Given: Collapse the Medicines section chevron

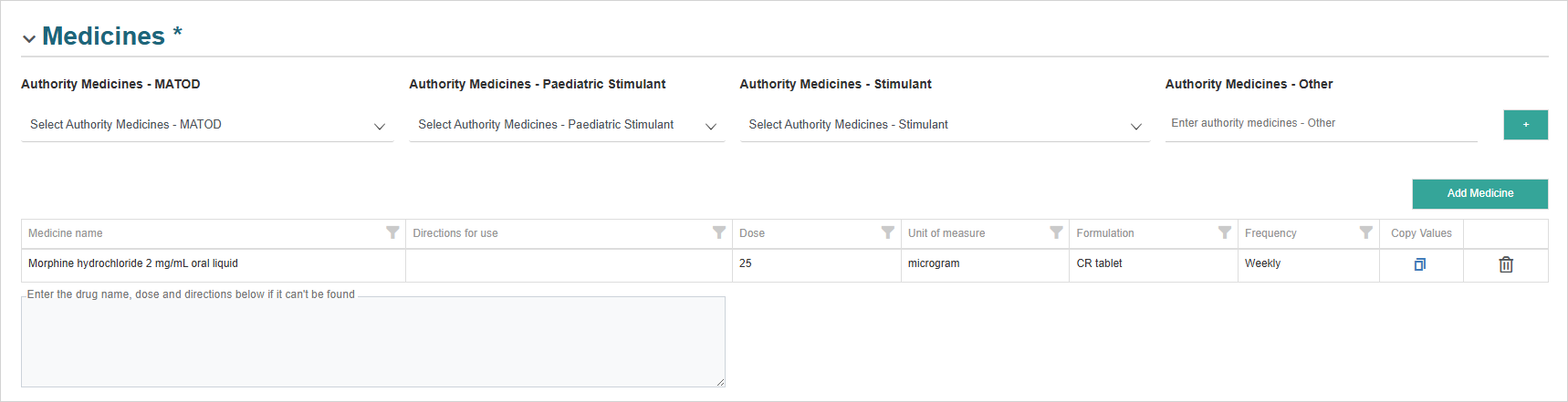Looking at the screenshot, I should point(29,38).
